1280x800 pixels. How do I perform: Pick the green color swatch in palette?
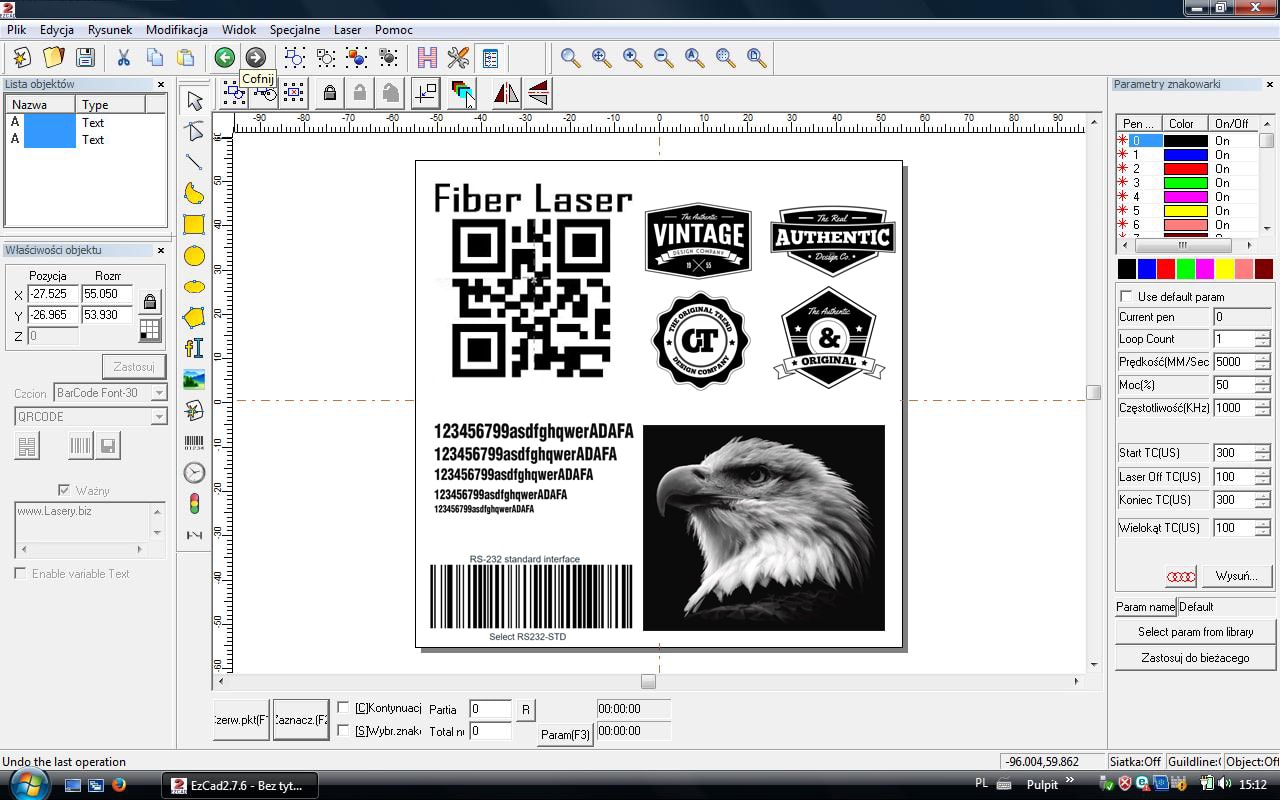[1185, 269]
